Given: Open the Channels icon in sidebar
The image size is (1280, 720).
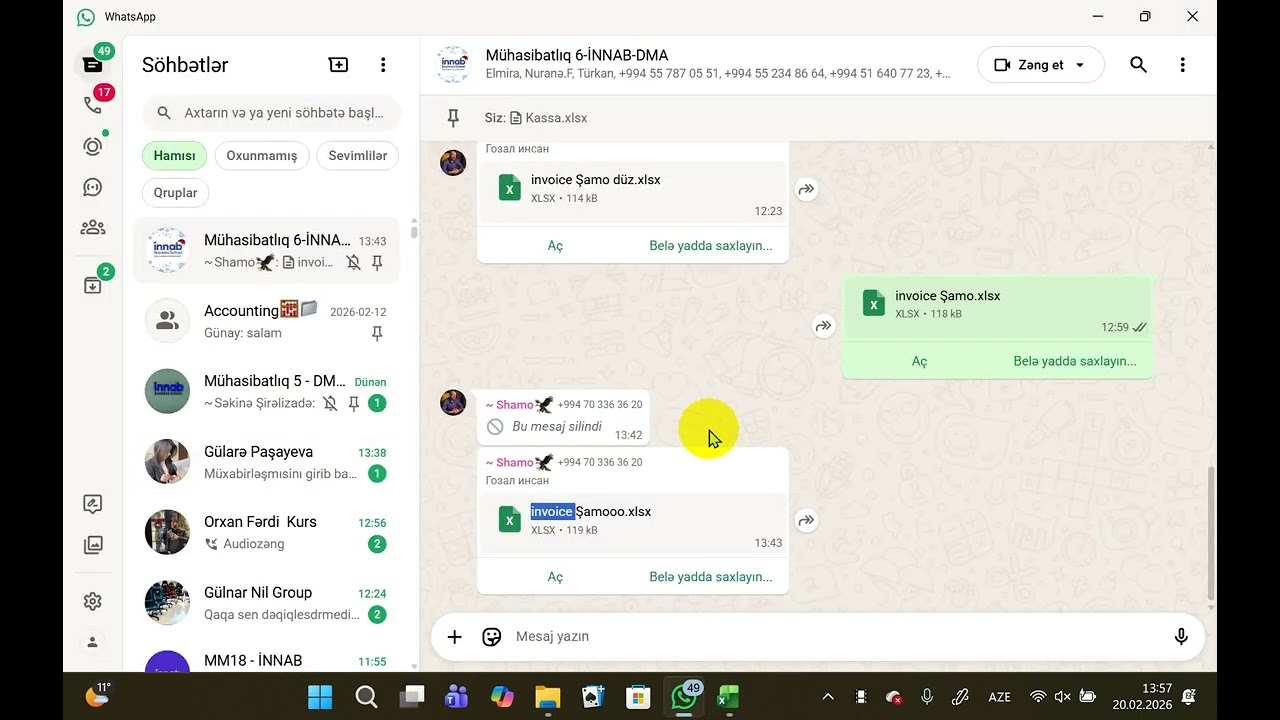Looking at the screenshot, I should click(93, 187).
